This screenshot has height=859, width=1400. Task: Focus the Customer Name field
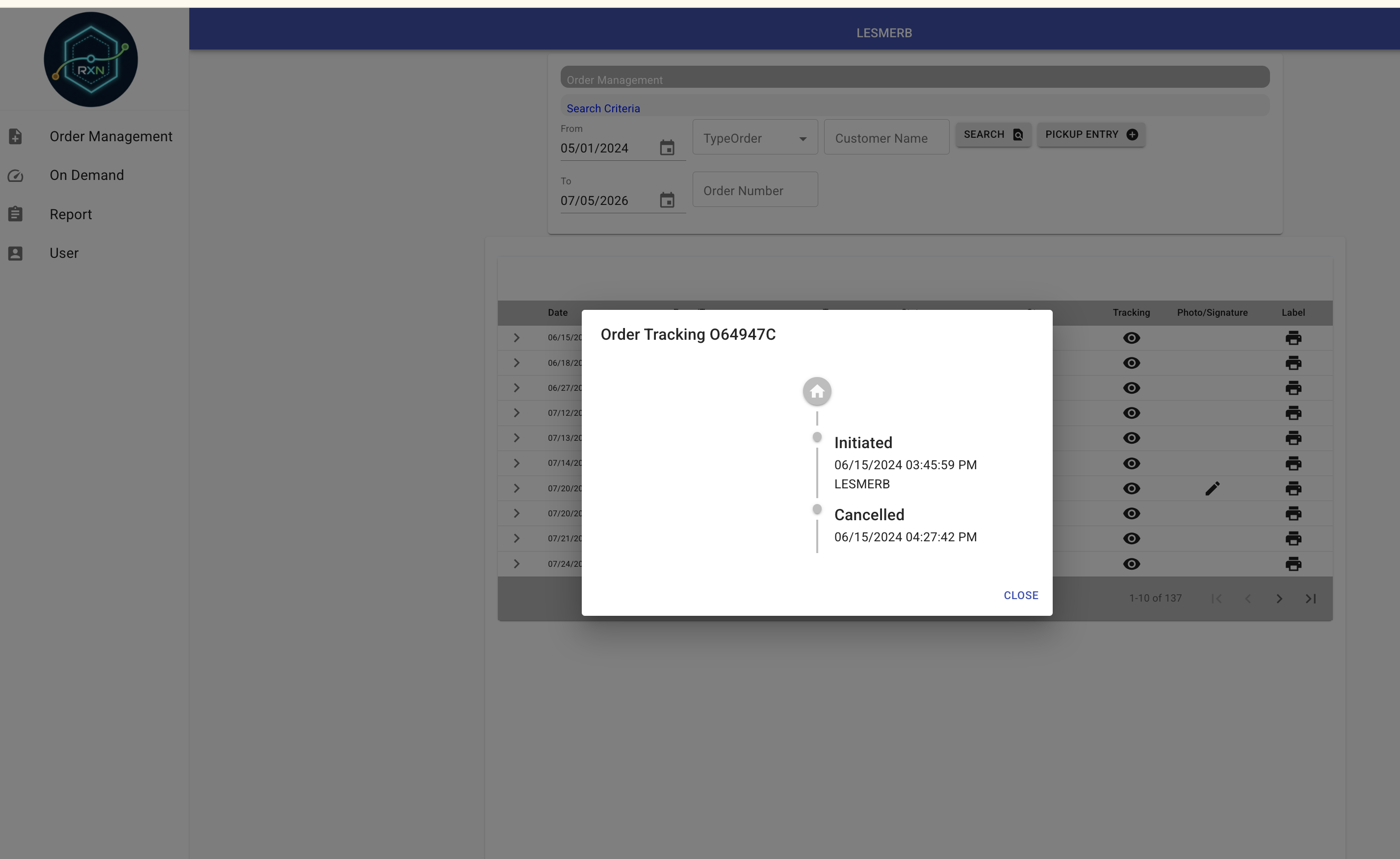tap(886, 137)
